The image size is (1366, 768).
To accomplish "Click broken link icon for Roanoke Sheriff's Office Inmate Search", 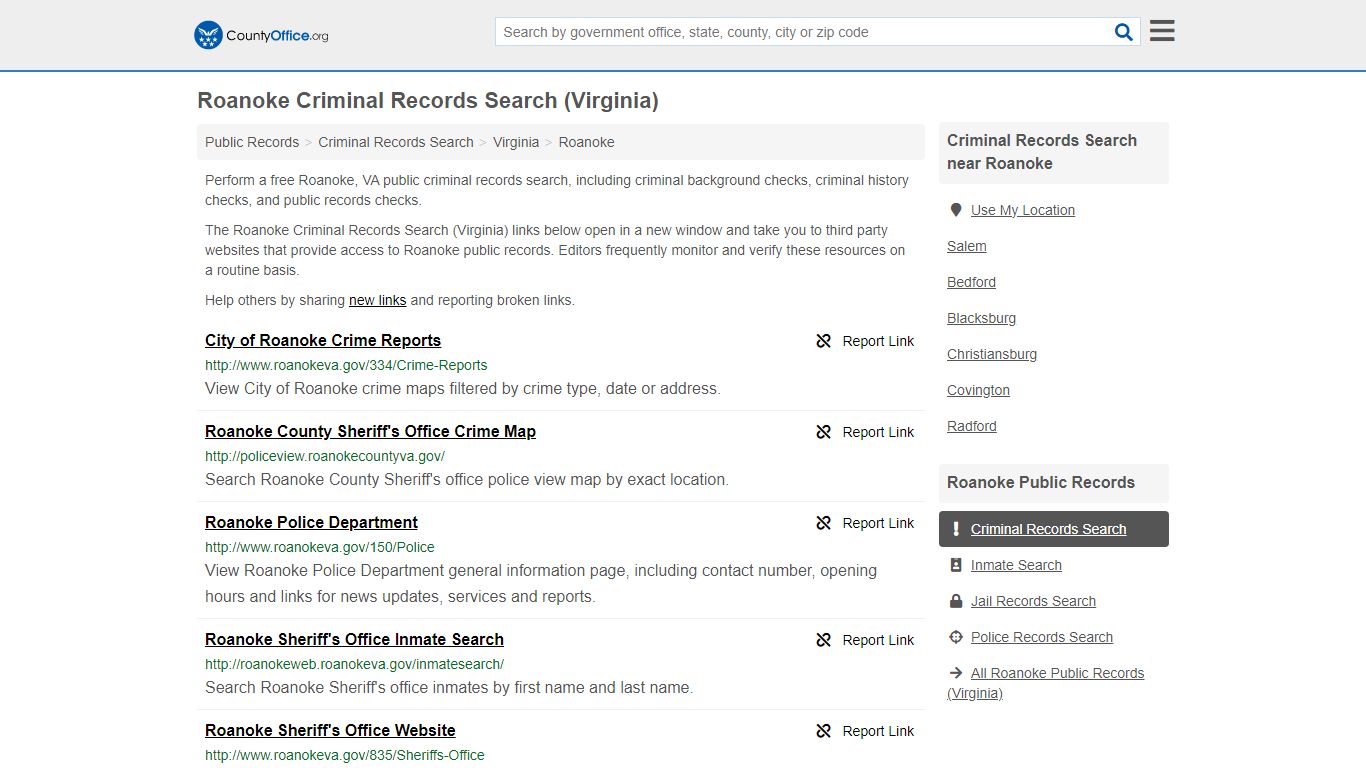I will (x=824, y=640).
